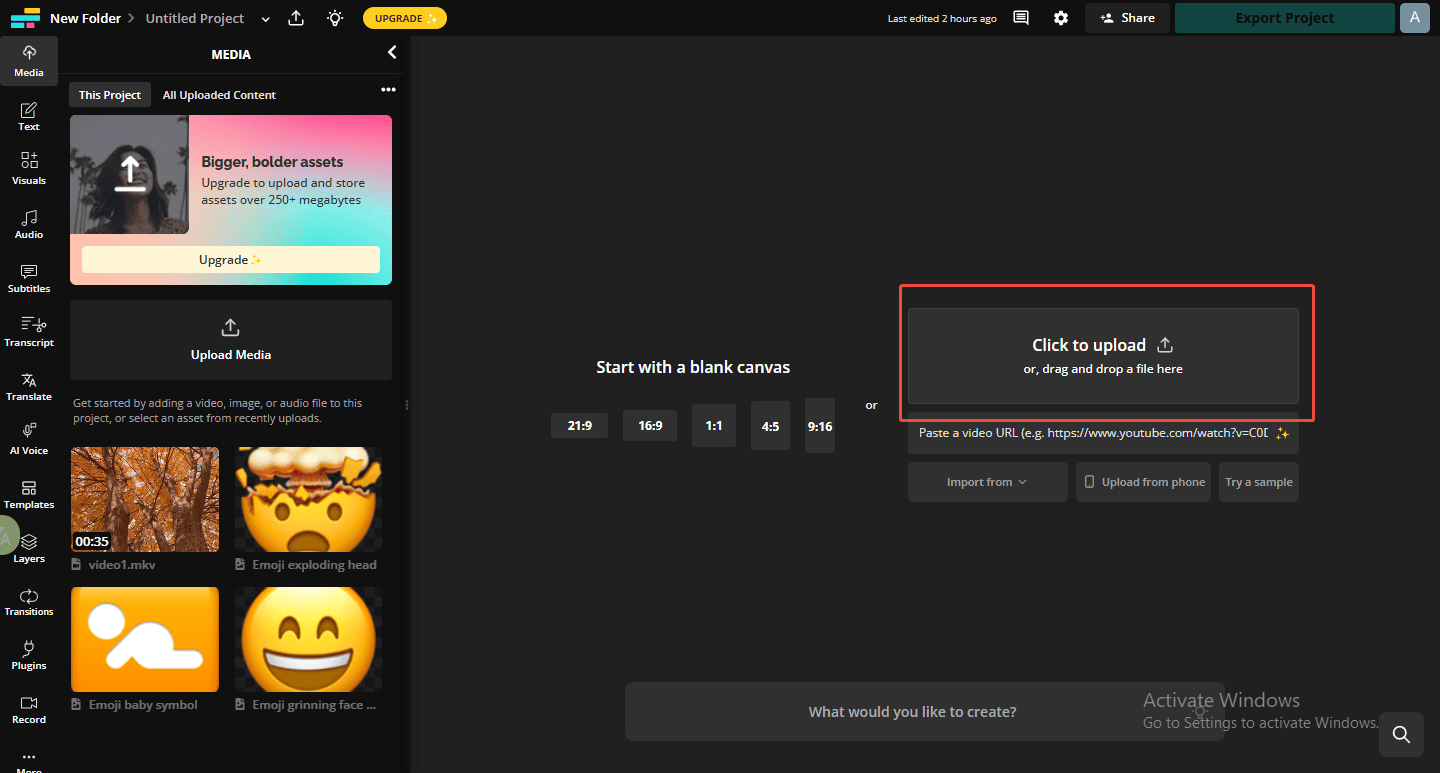This screenshot has width=1440, height=773.
Task: Open the Text panel
Action: (29, 116)
